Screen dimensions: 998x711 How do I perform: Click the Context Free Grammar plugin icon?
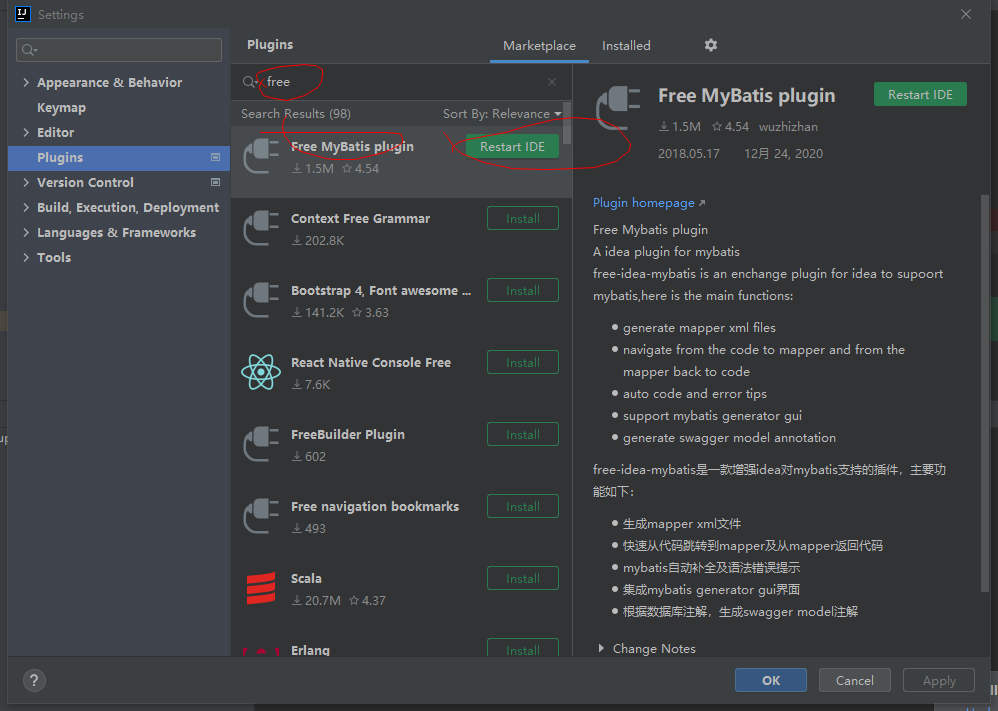(261, 229)
